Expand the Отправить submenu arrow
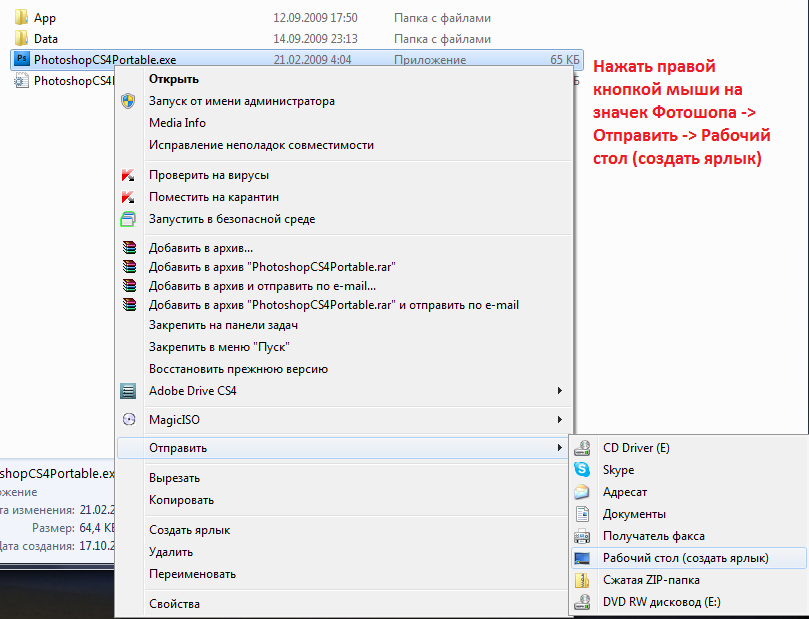809x619 pixels. click(x=559, y=447)
